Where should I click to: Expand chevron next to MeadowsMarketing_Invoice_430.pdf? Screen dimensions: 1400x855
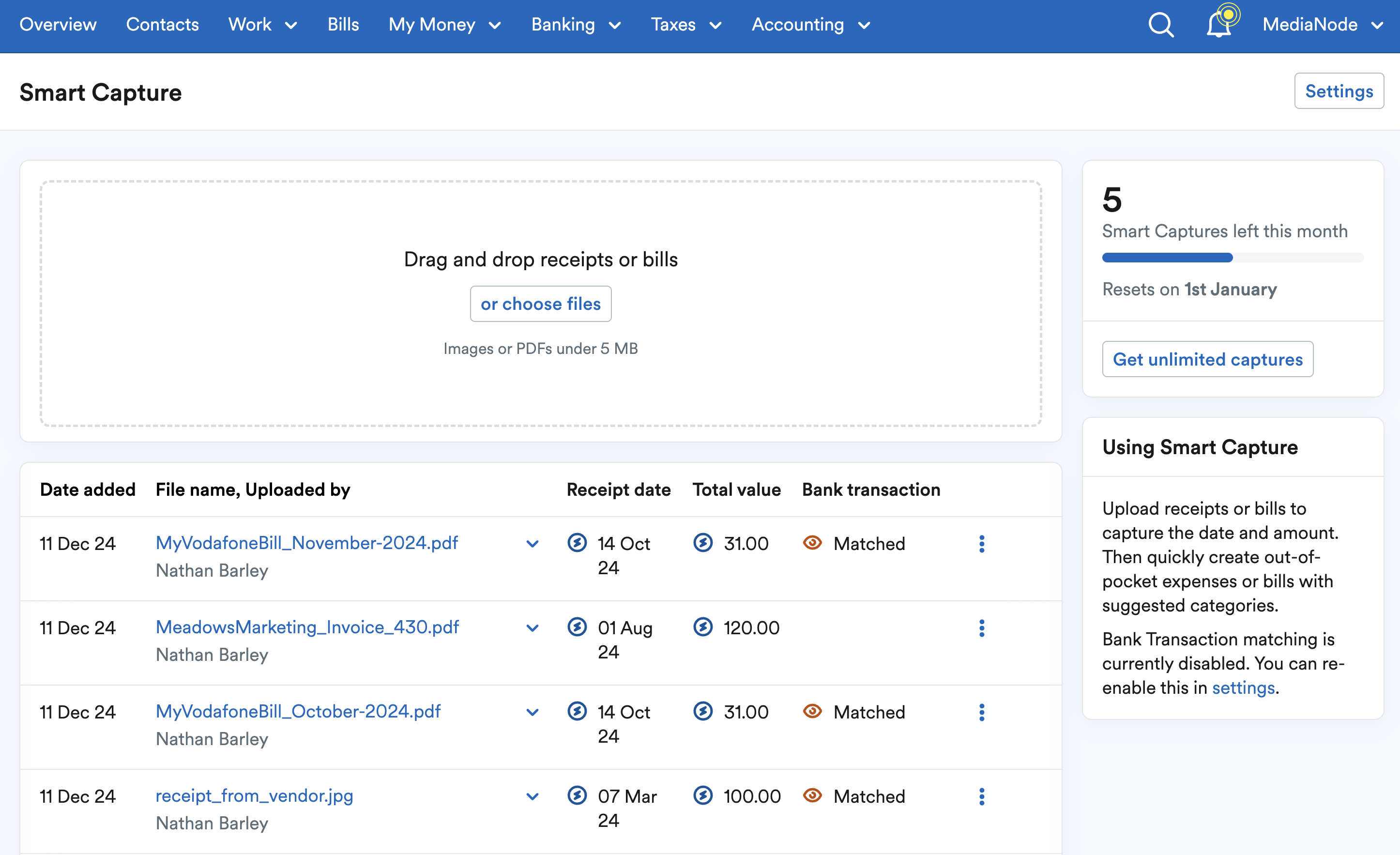click(x=533, y=628)
